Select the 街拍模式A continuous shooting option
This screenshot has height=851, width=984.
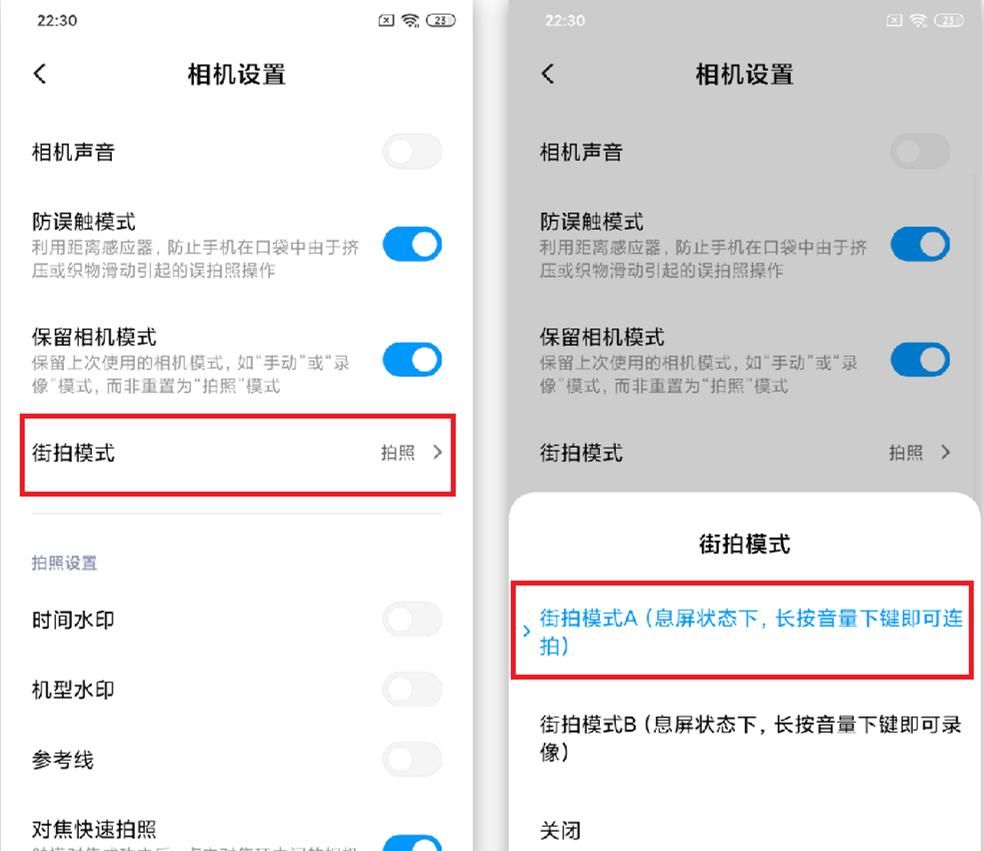tap(743, 631)
